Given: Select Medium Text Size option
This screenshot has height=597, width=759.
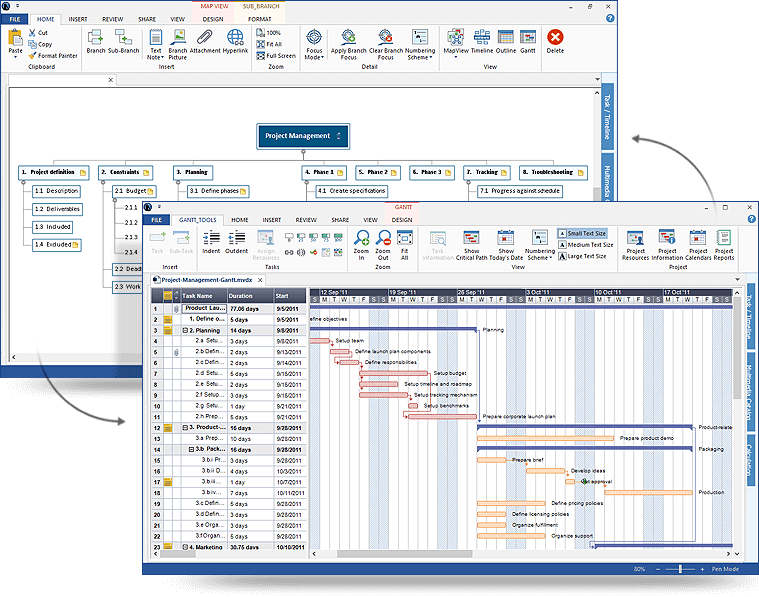Looking at the screenshot, I should click(x=586, y=245).
